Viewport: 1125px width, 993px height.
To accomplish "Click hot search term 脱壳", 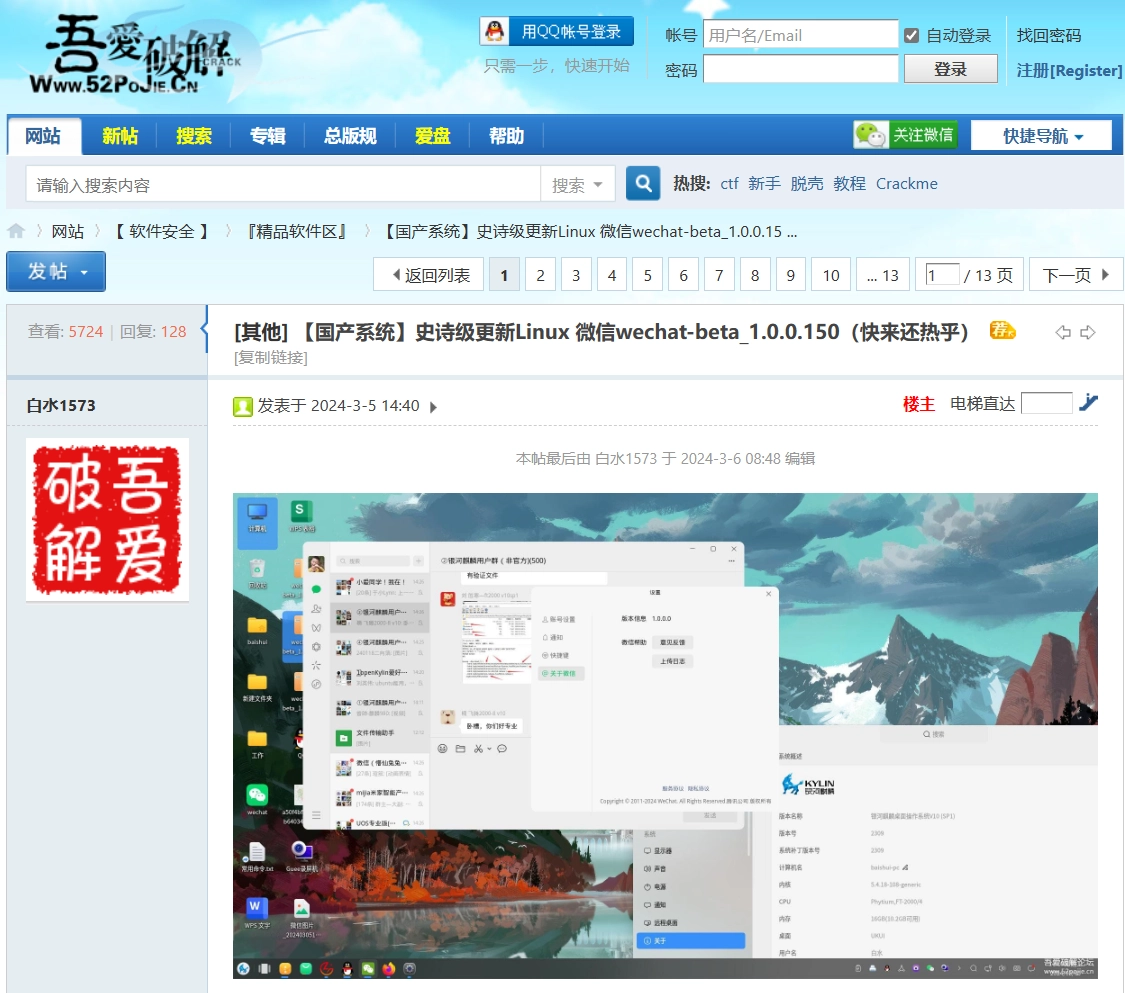I will [x=806, y=184].
